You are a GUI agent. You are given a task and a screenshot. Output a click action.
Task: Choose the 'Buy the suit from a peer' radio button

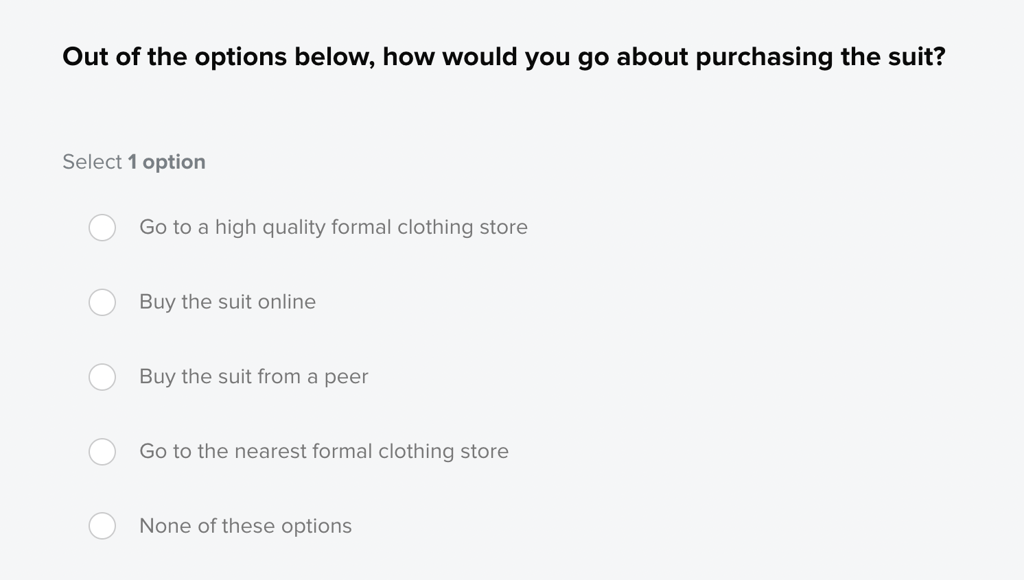pos(103,377)
